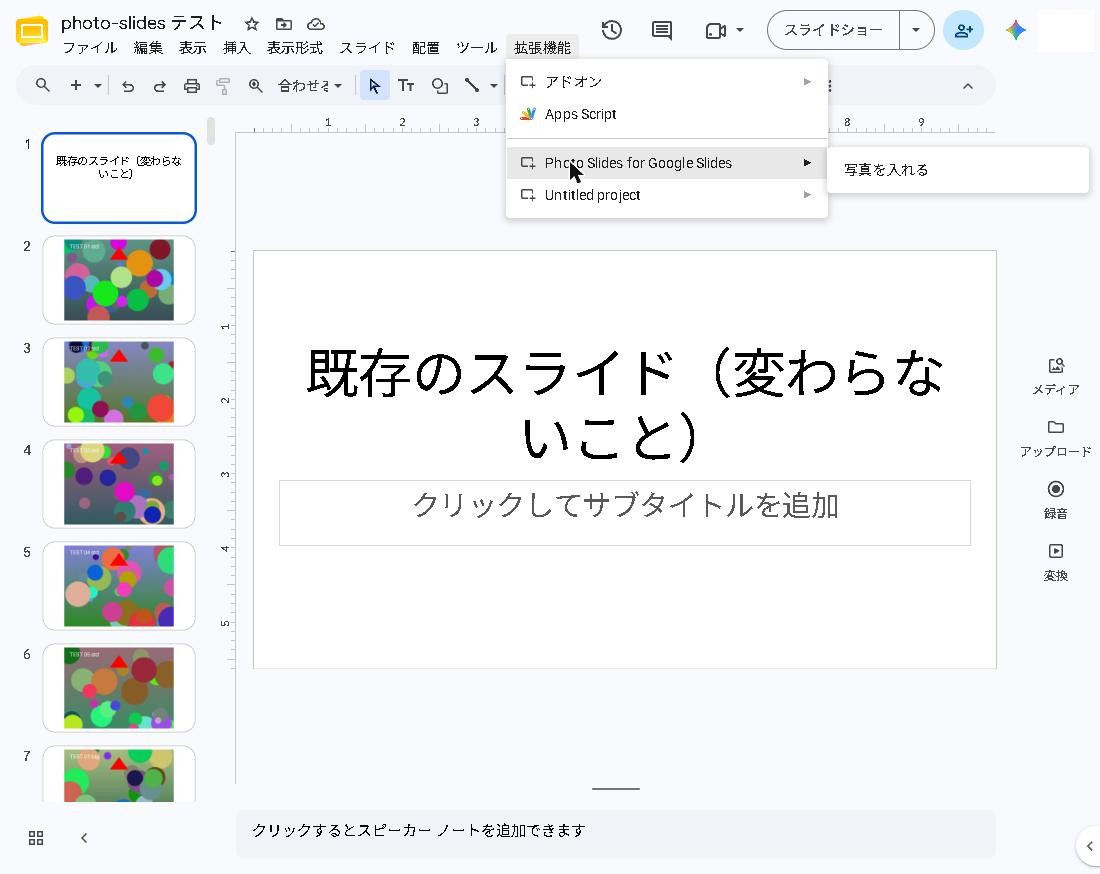Click the Record (録音) side button
Image resolution: width=1100 pixels, height=874 pixels.
point(1055,500)
